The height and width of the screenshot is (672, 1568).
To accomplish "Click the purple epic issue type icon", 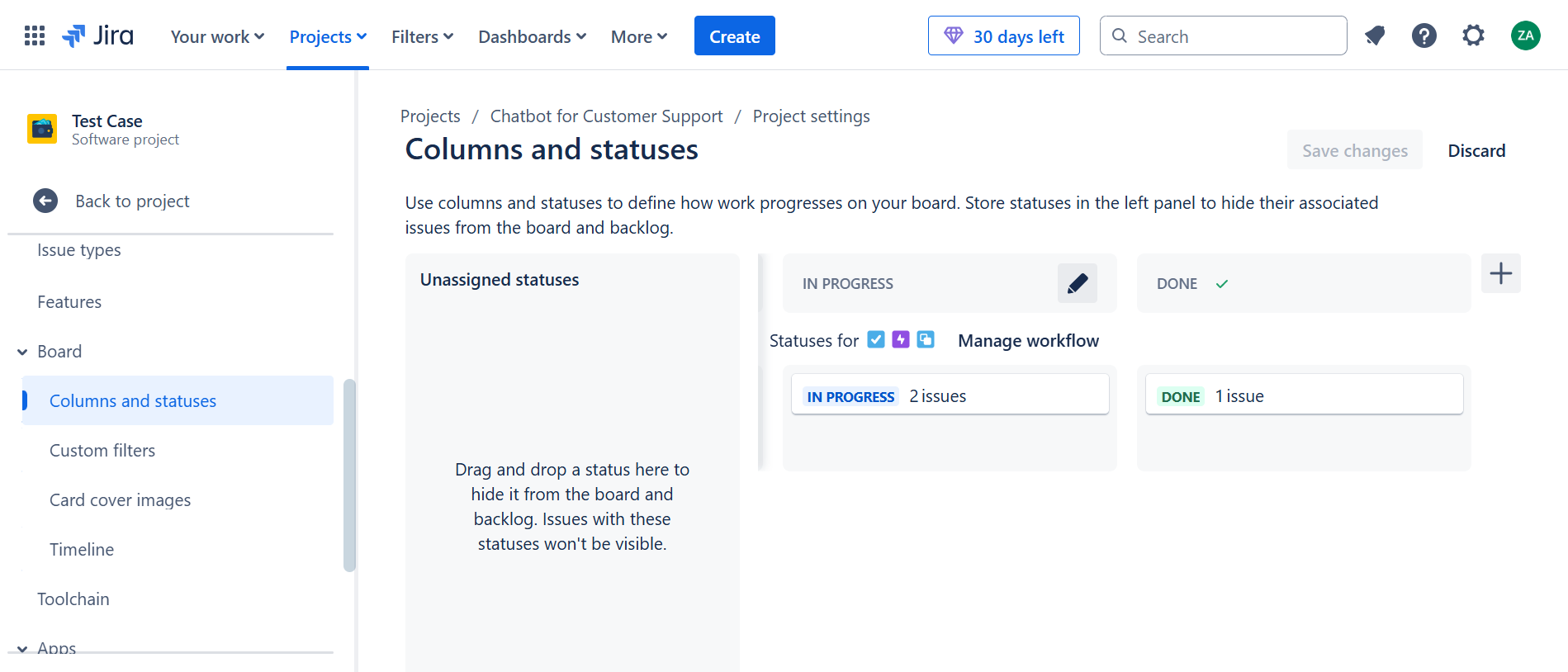I will [x=901, y=339].
